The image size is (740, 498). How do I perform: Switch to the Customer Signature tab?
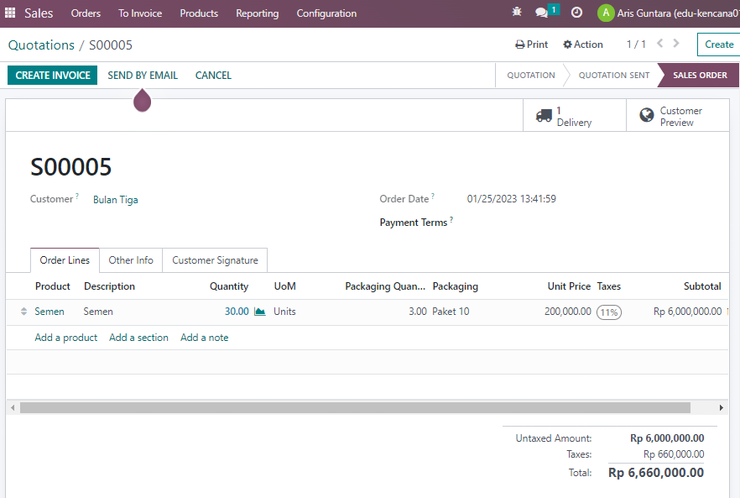pyautogui.click(x=215, y=260)
